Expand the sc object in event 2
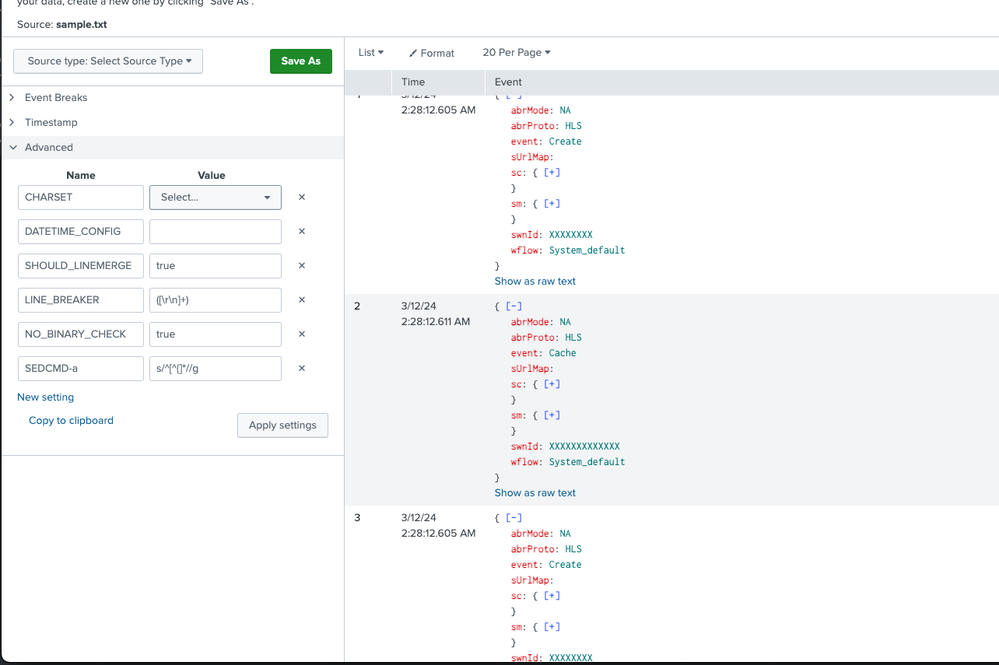 click(x=551, y=384)
